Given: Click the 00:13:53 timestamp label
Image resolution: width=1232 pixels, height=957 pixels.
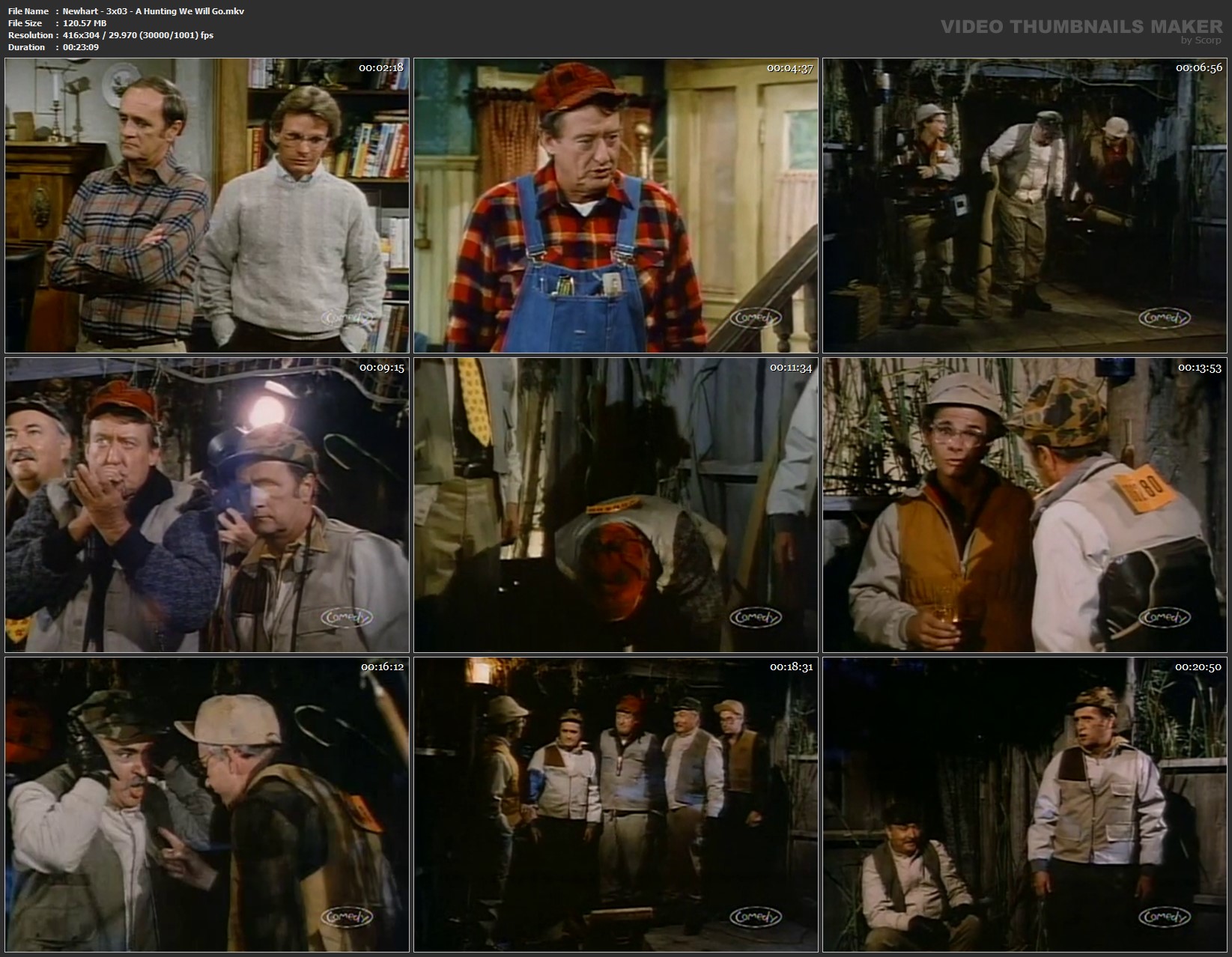Looking at the screenshot, I should click(1200, 368).
